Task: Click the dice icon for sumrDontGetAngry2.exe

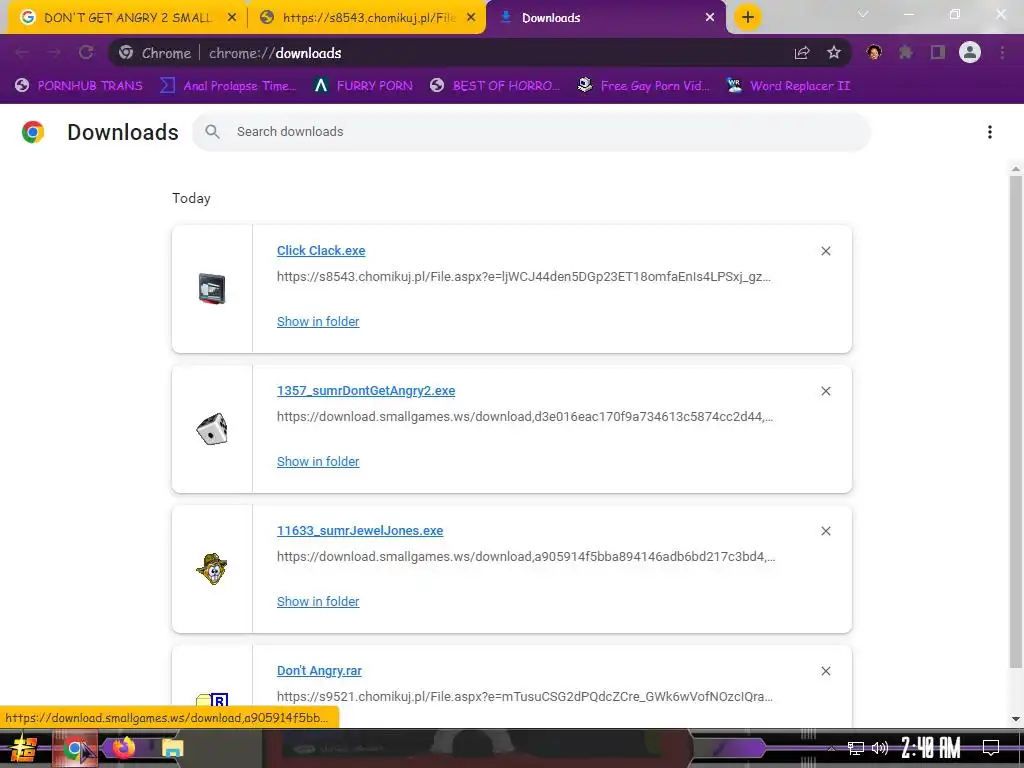Action: click(212, 429)
